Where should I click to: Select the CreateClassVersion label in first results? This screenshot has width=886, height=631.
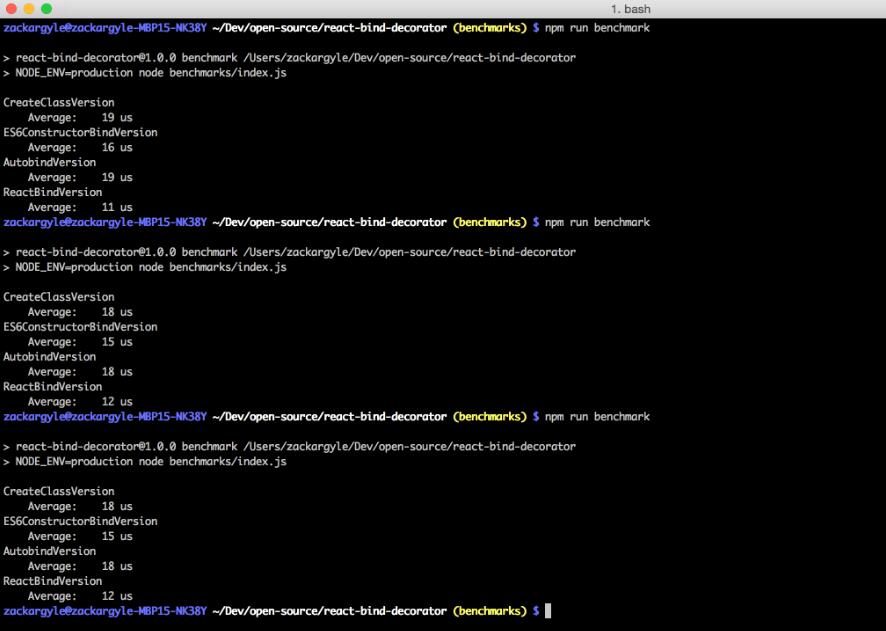point(56,102)
